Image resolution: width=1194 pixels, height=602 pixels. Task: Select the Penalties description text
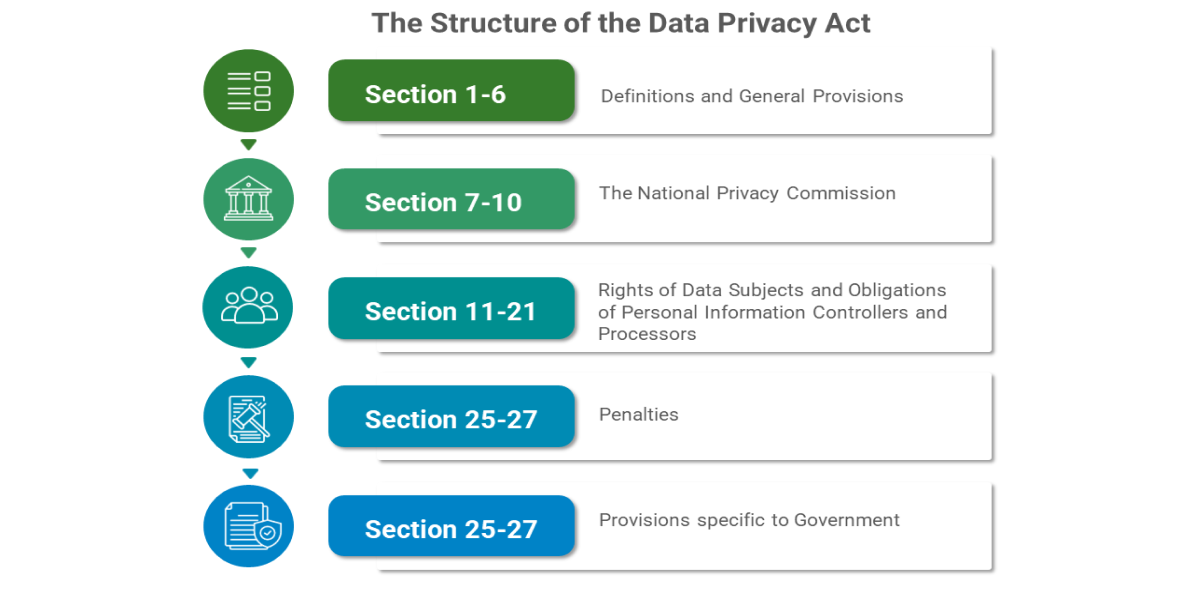point(638,415)
